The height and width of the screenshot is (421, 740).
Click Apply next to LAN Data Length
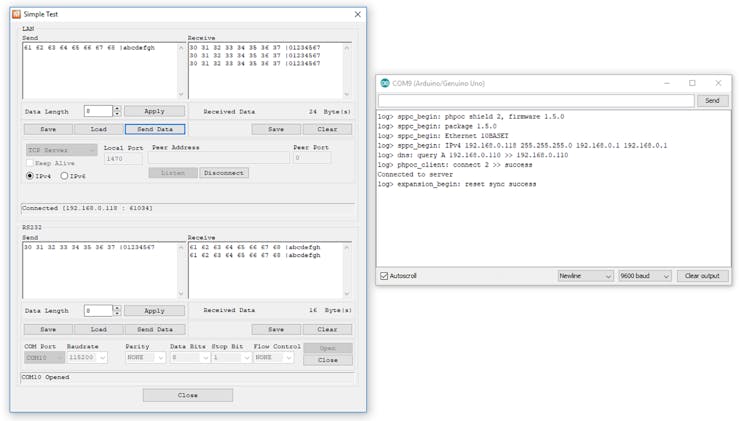pos(154,111)
